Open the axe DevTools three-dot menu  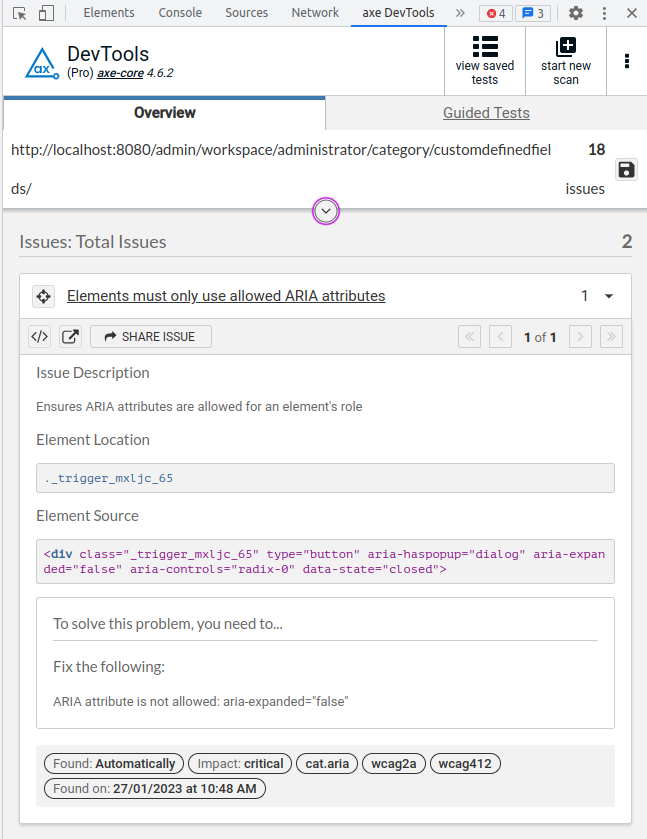pos(626,61)
